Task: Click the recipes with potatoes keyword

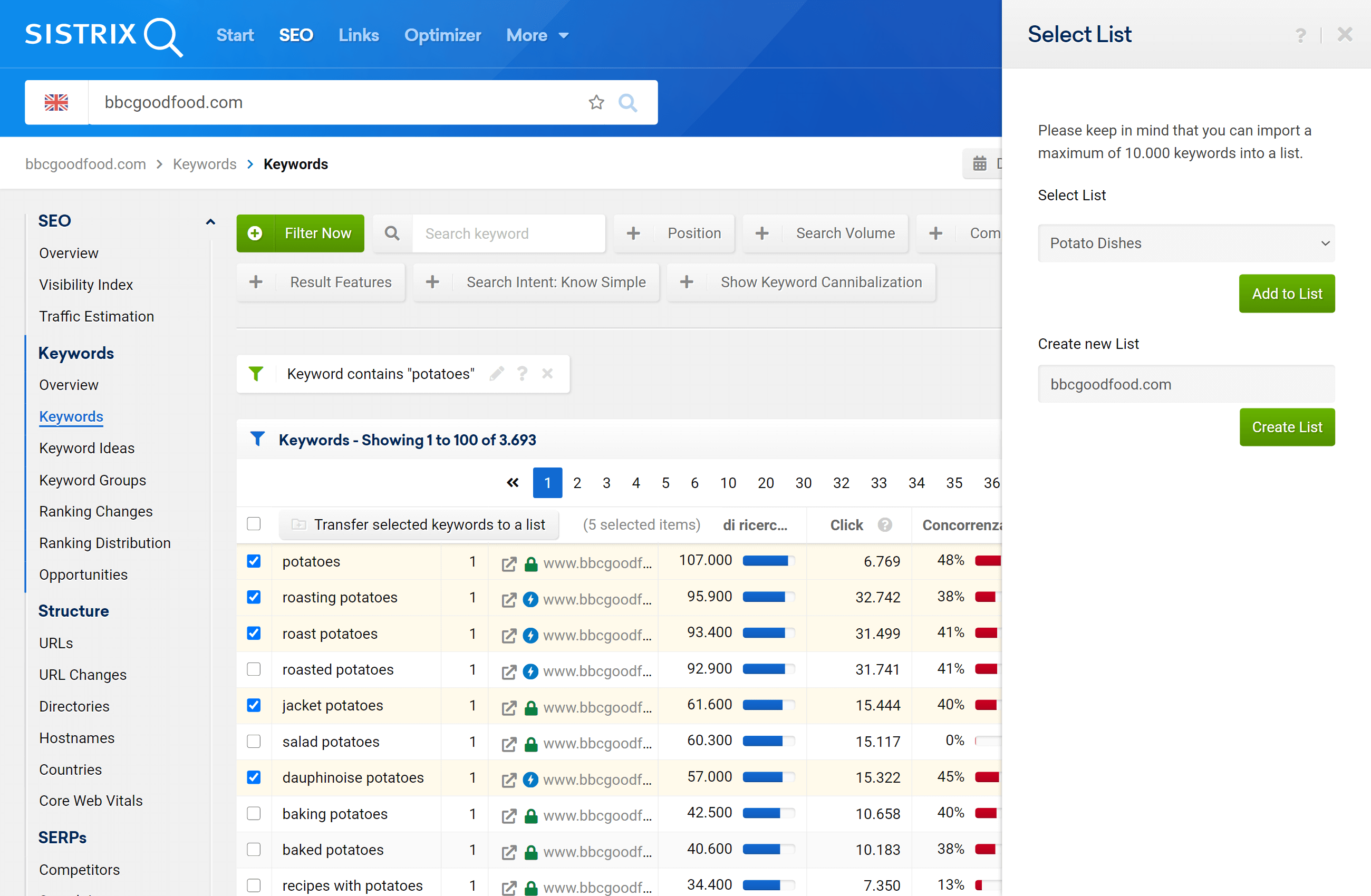Action: 352,885
